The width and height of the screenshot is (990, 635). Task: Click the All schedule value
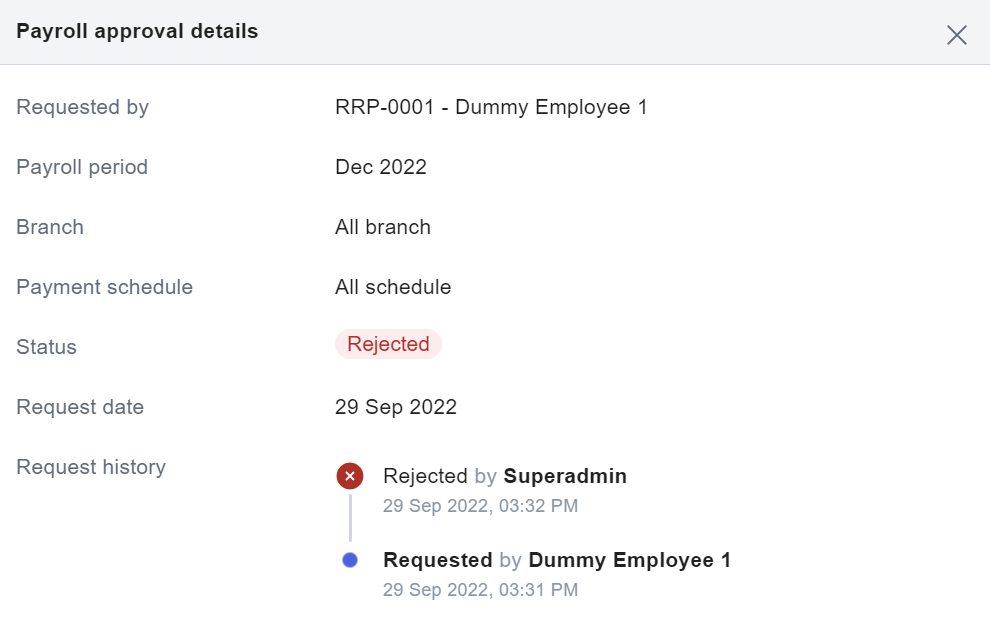click(393, 287)
